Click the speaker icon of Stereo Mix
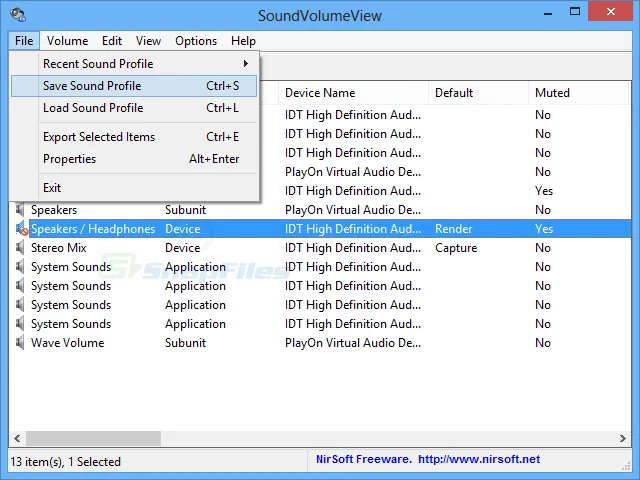Screen dimensions: 640x480 pos(20,248)
